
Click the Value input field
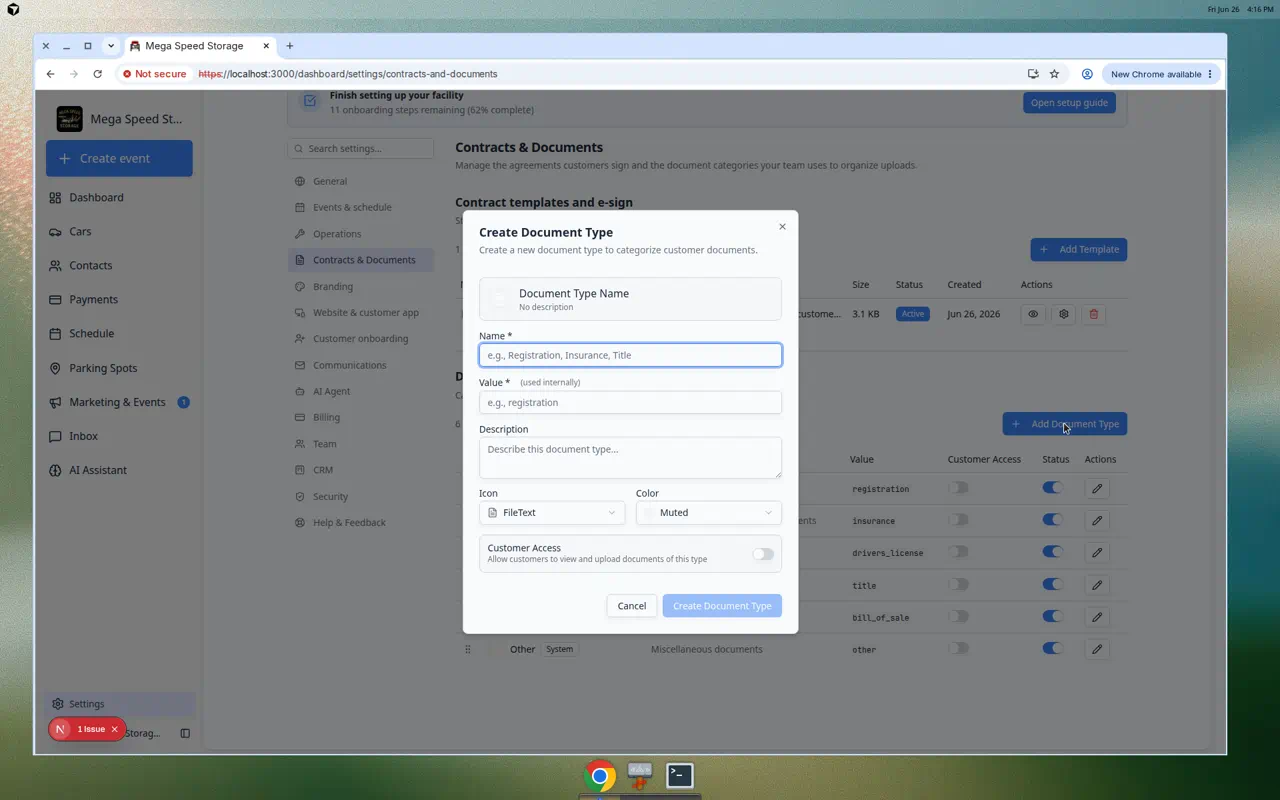630,402
